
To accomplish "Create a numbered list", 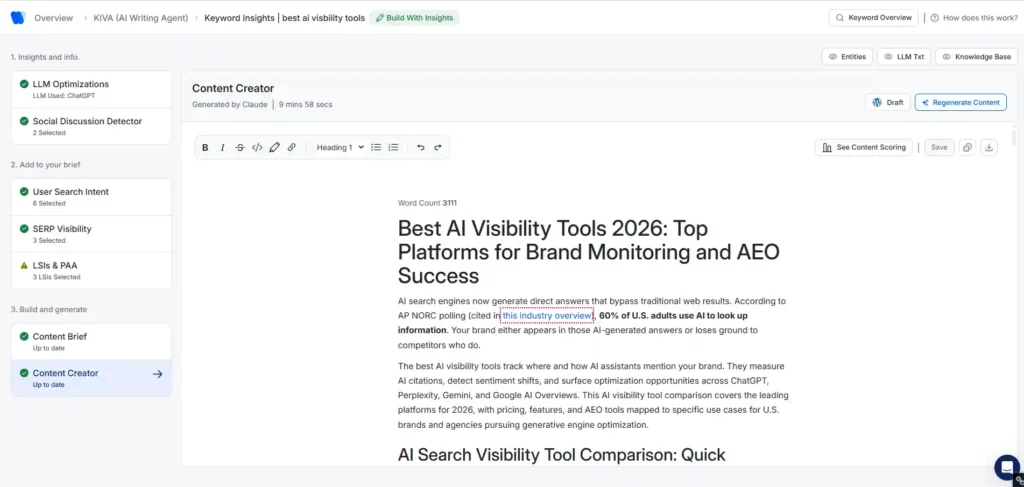I will click(393, 148).
